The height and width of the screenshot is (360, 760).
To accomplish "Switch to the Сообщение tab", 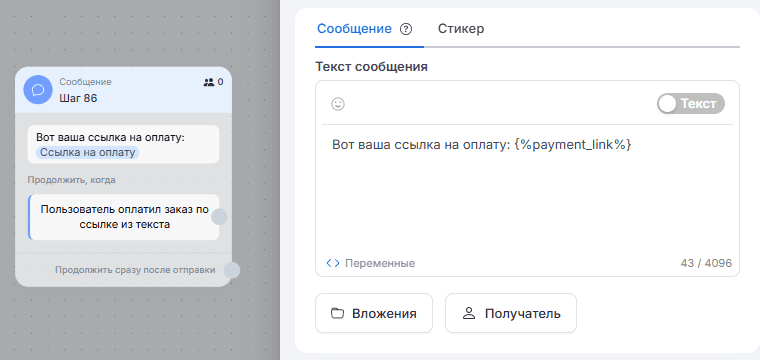I will coord(354,29).
